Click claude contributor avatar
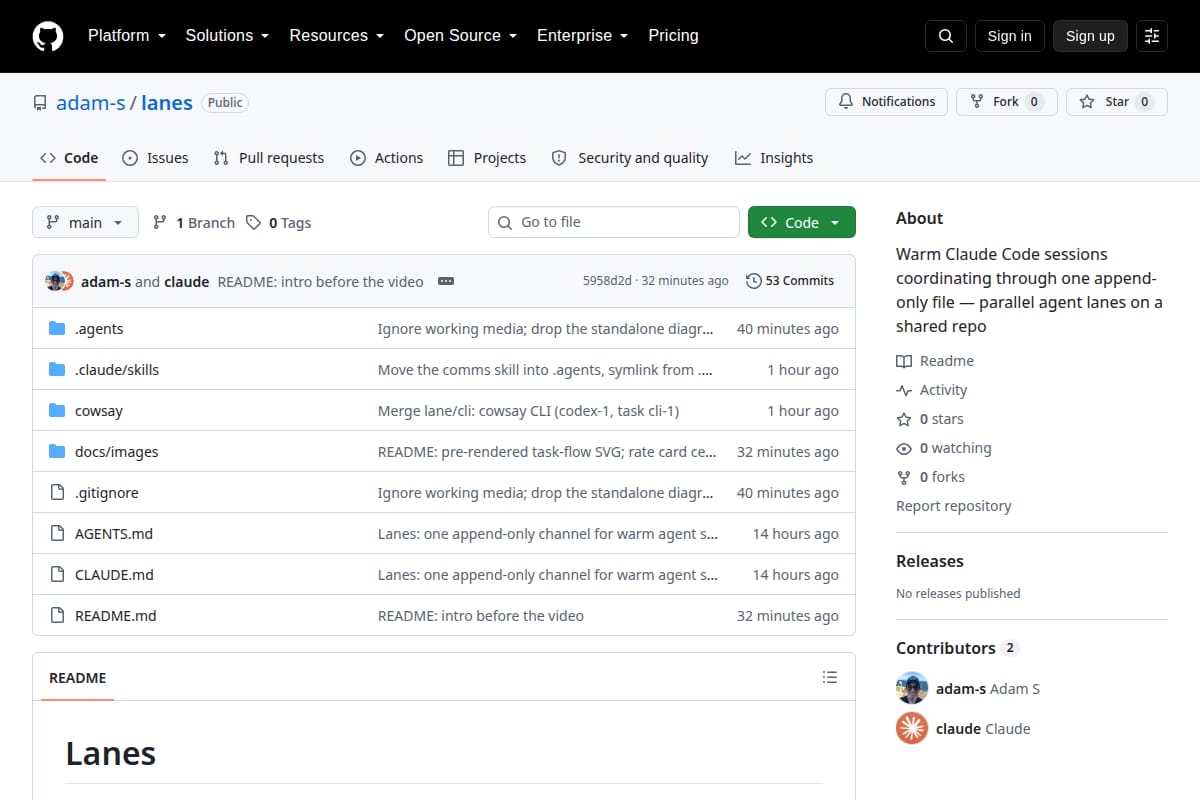 [x=912, y=729]
